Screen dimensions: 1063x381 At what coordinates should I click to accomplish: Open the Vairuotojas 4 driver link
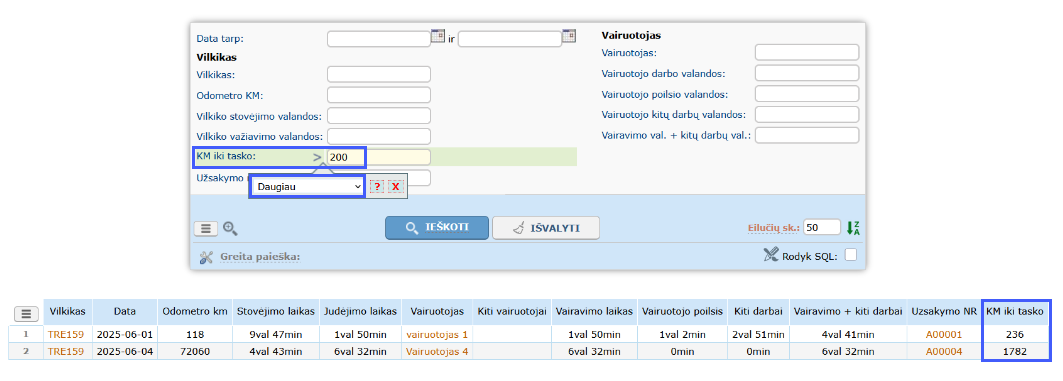pyautogui.click(x=437, y=352)
